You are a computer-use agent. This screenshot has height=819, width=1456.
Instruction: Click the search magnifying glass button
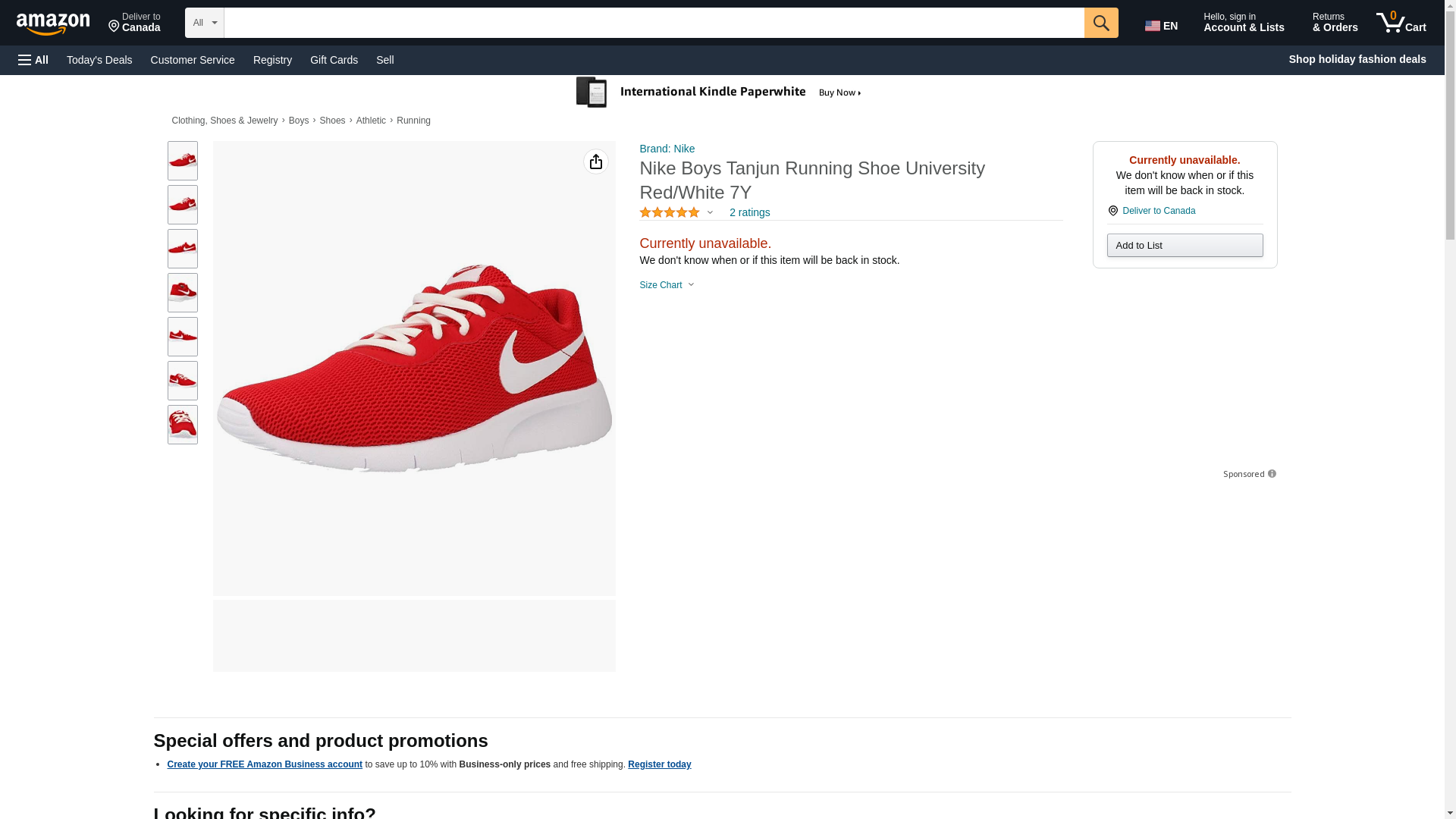pos(1100,23)
